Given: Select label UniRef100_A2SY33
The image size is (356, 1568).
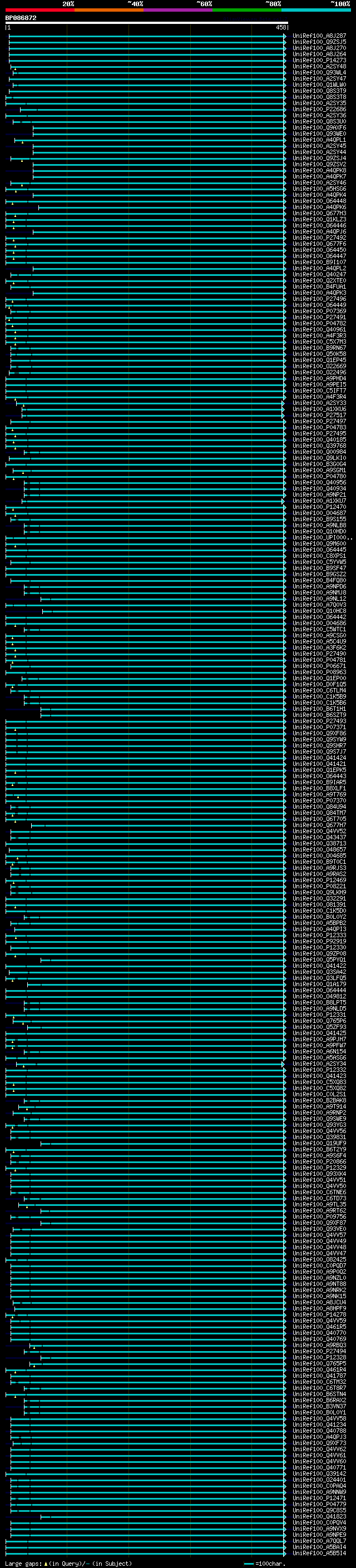Looking at the screenshot, I should (319, 403).
